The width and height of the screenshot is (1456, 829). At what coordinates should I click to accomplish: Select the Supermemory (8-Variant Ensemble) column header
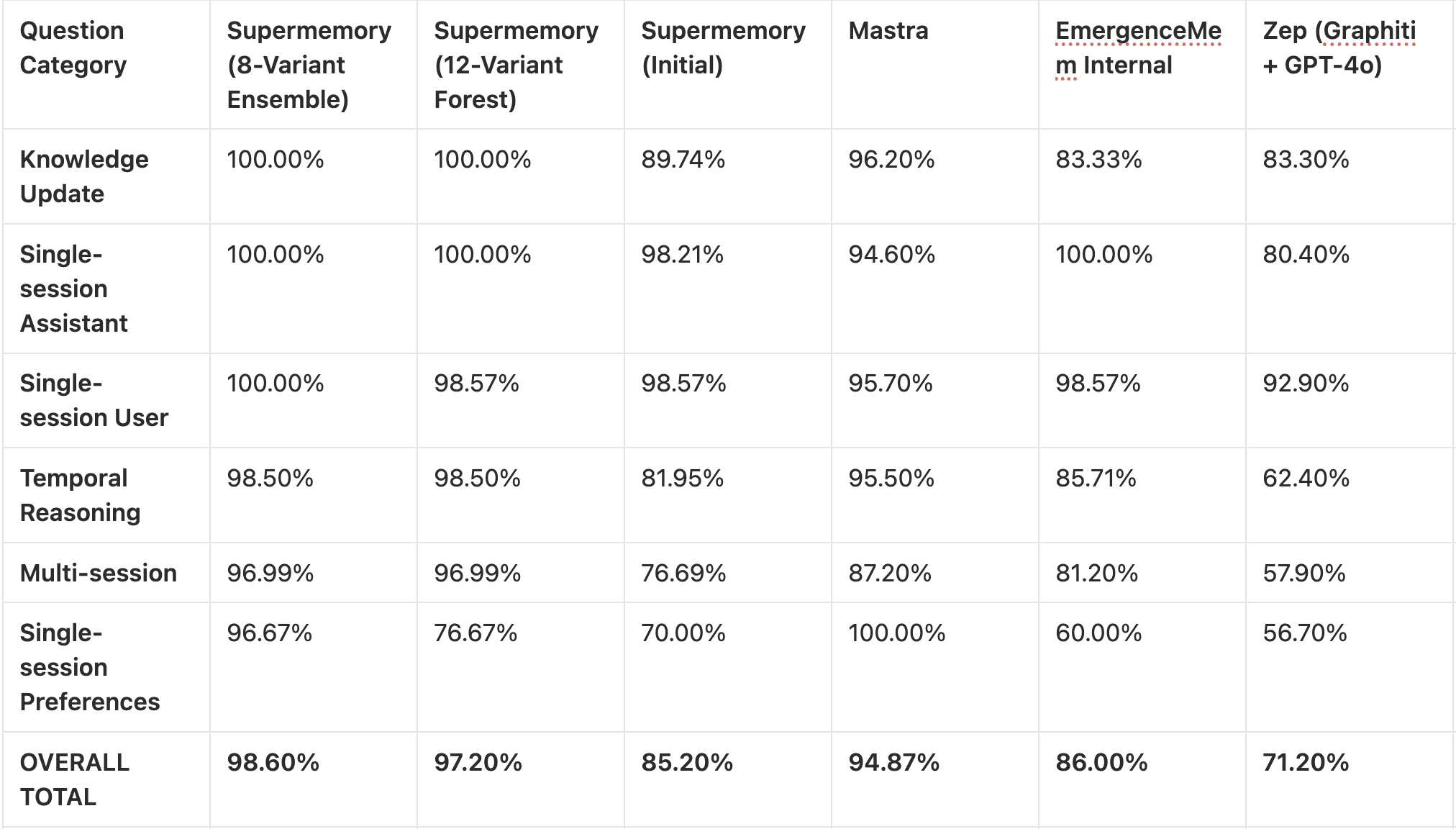[309, 65]
